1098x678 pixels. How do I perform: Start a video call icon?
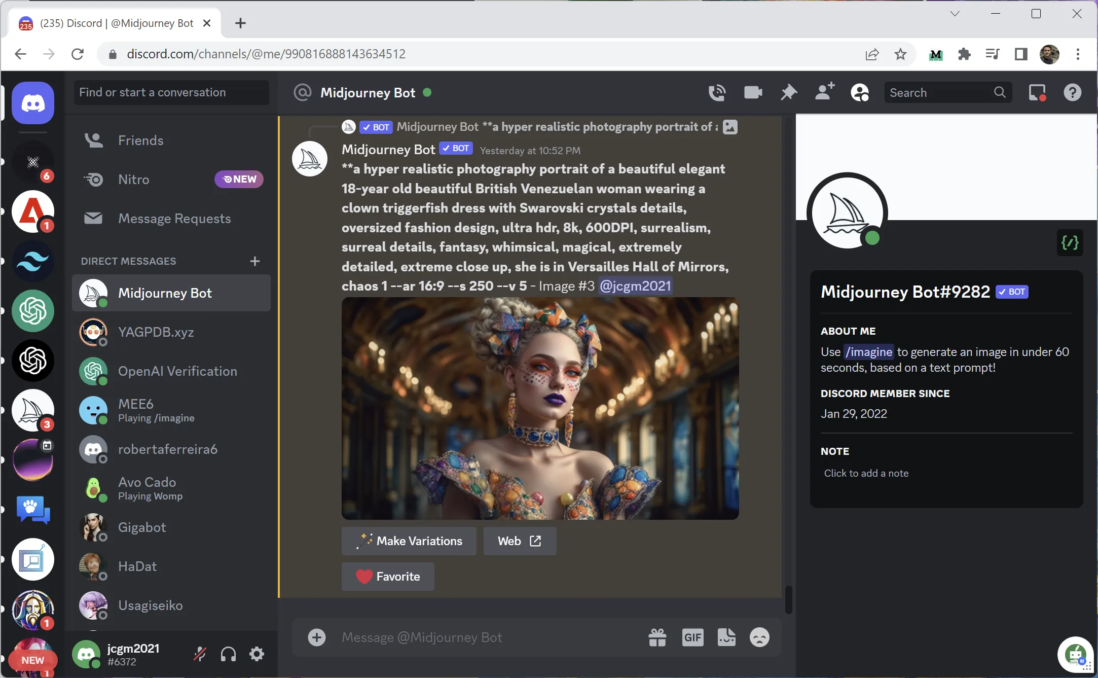point(753,92)
